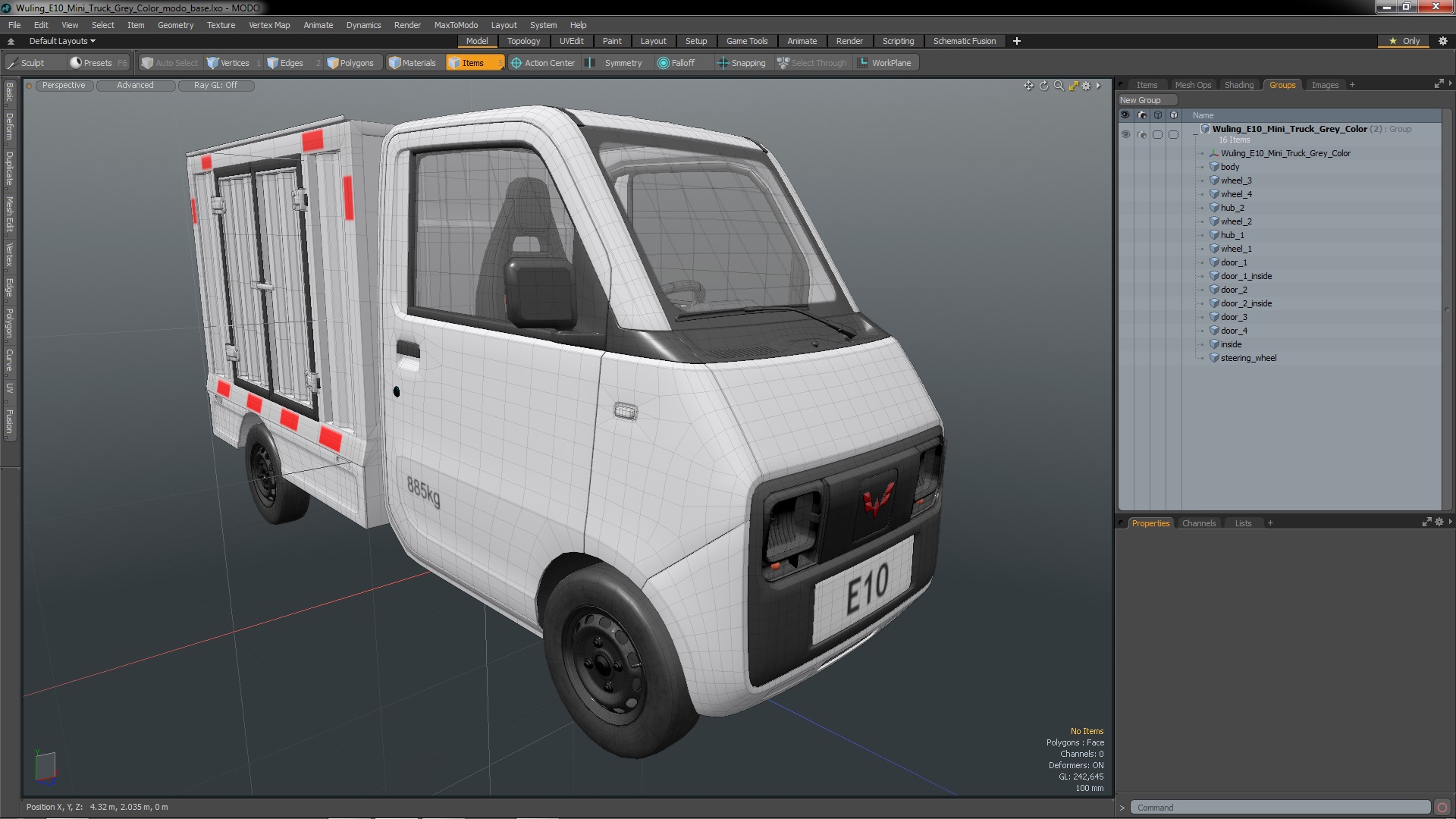The height and width of the screenshot is (819, 1456).
Task: Open the Default Layouts dropdown
Action: (x=62, y=41)
